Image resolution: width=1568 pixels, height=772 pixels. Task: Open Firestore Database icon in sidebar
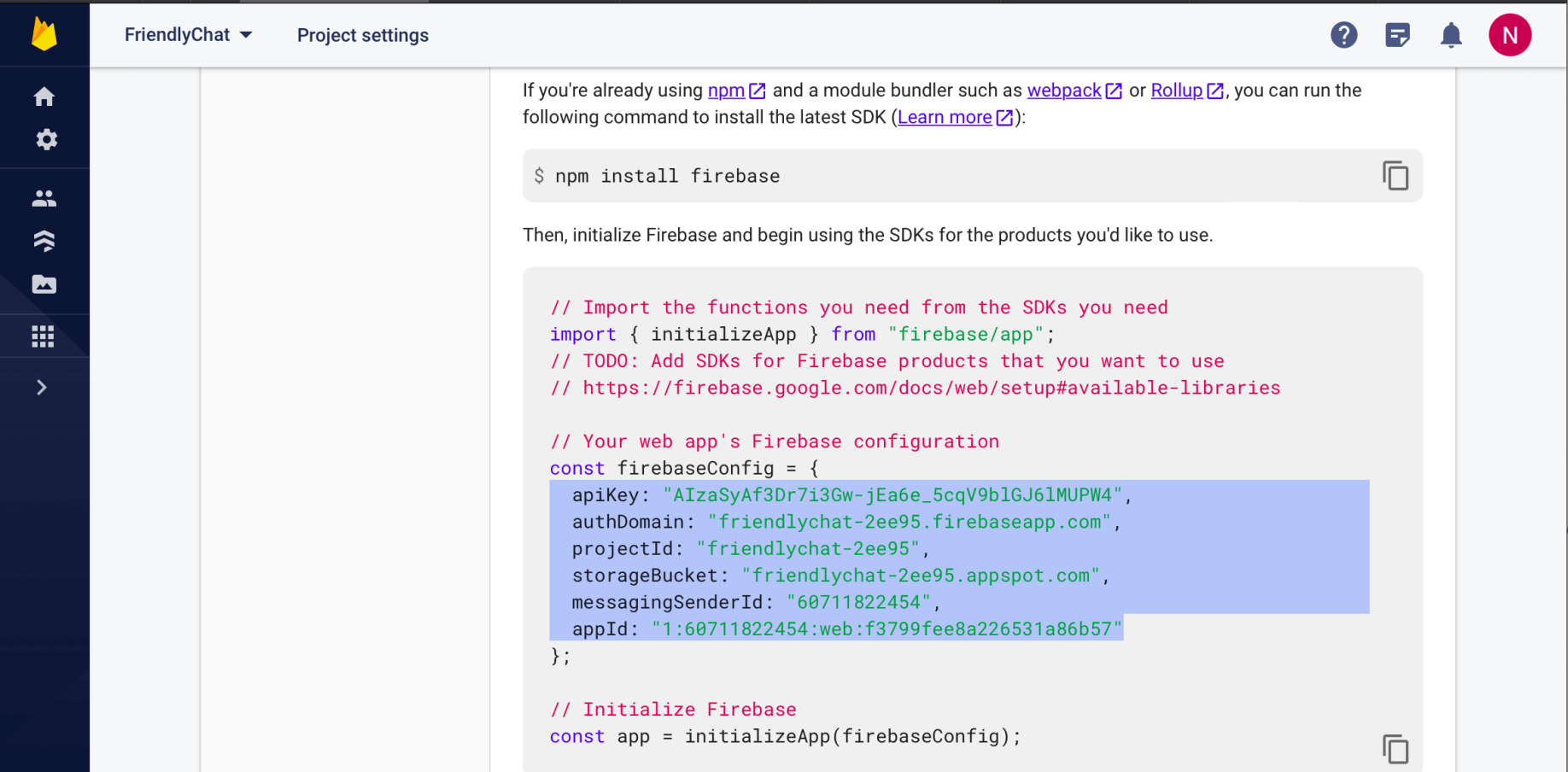coord(44,241)
